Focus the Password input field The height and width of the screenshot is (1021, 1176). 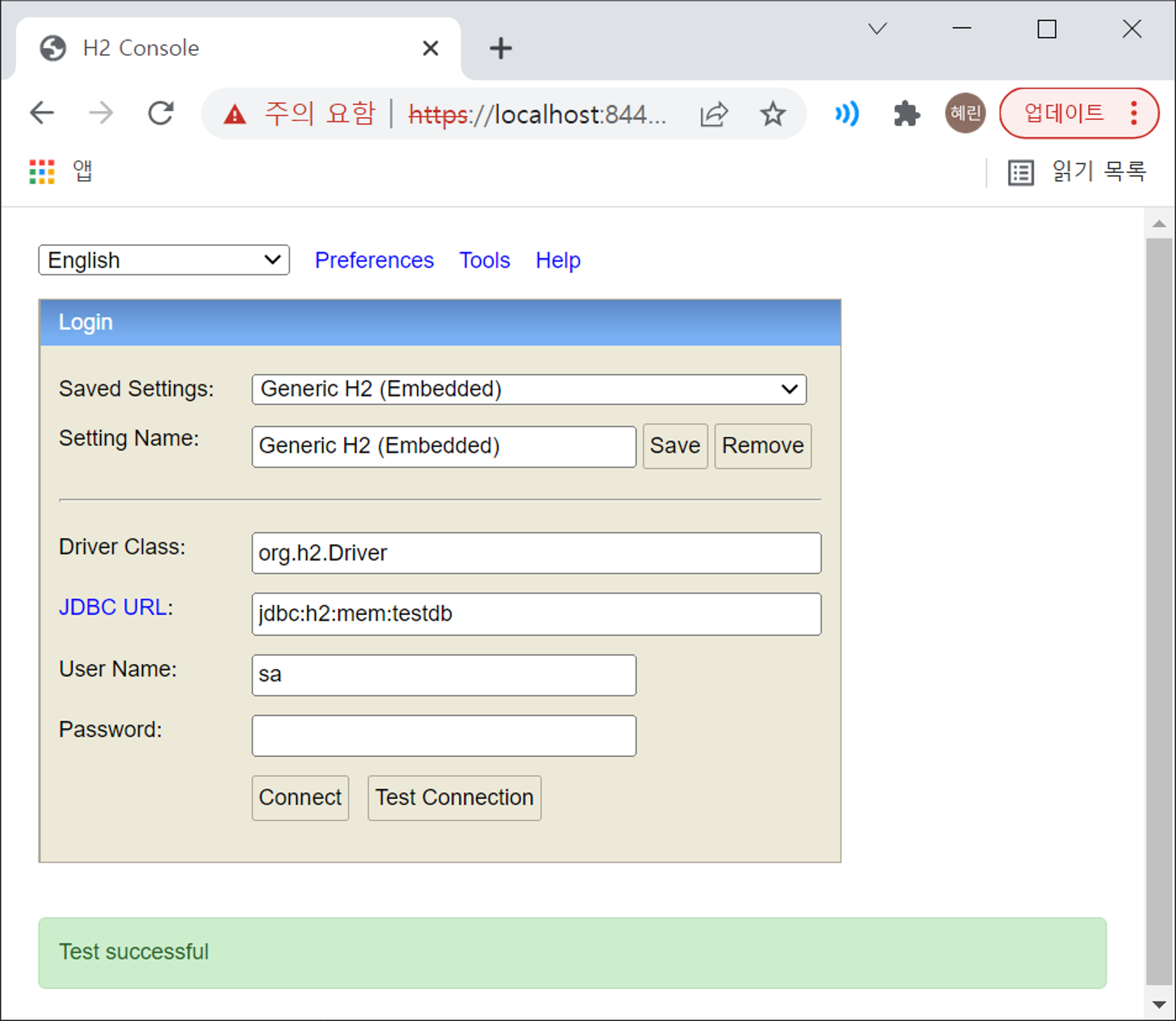444,736
